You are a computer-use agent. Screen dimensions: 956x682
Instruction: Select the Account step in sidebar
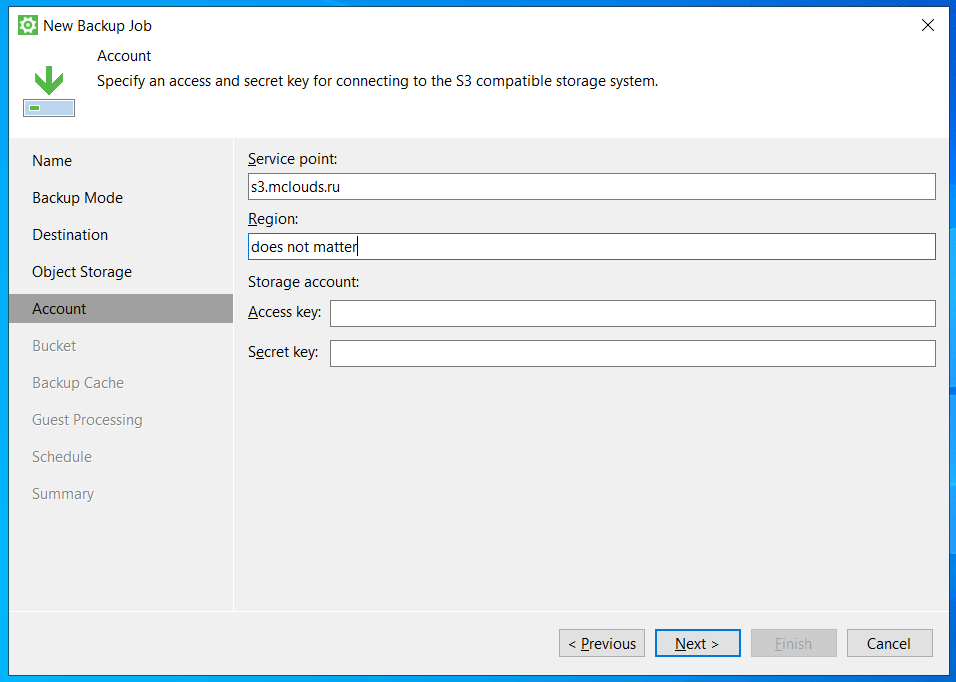[x=59, y=309]
